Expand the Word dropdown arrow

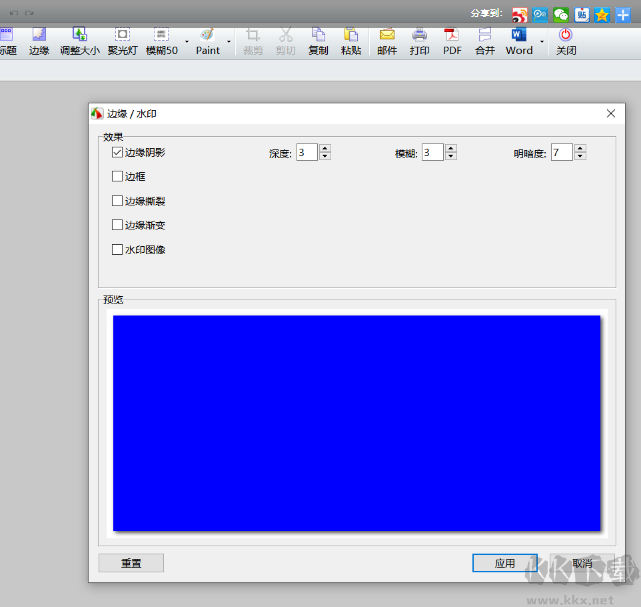(543, 42)
